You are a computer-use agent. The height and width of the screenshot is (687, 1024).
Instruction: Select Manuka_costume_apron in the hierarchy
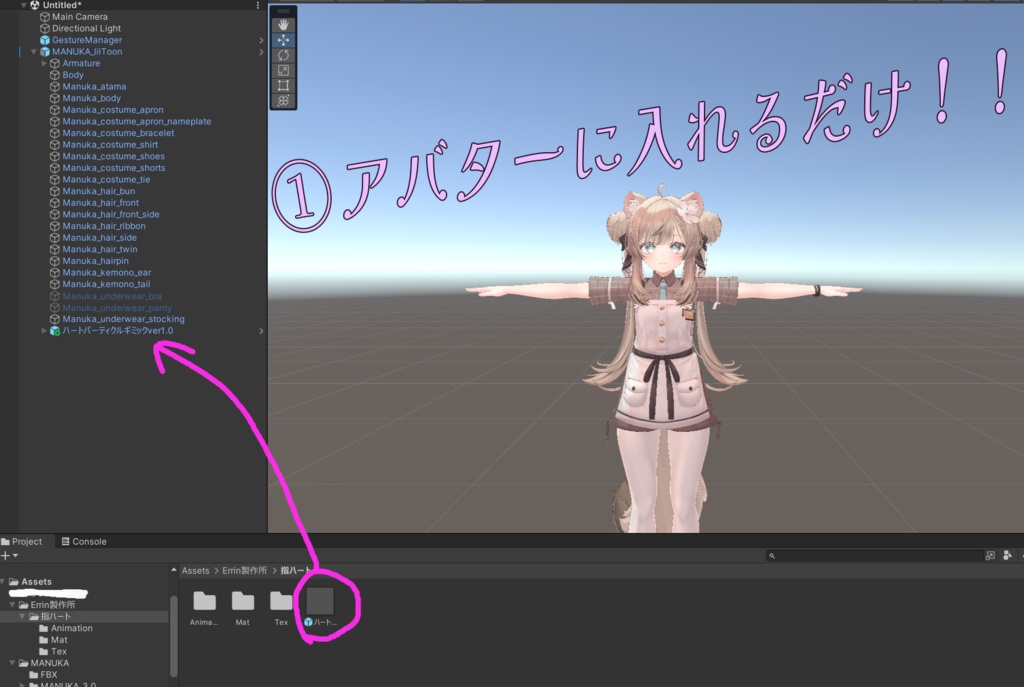113,110
